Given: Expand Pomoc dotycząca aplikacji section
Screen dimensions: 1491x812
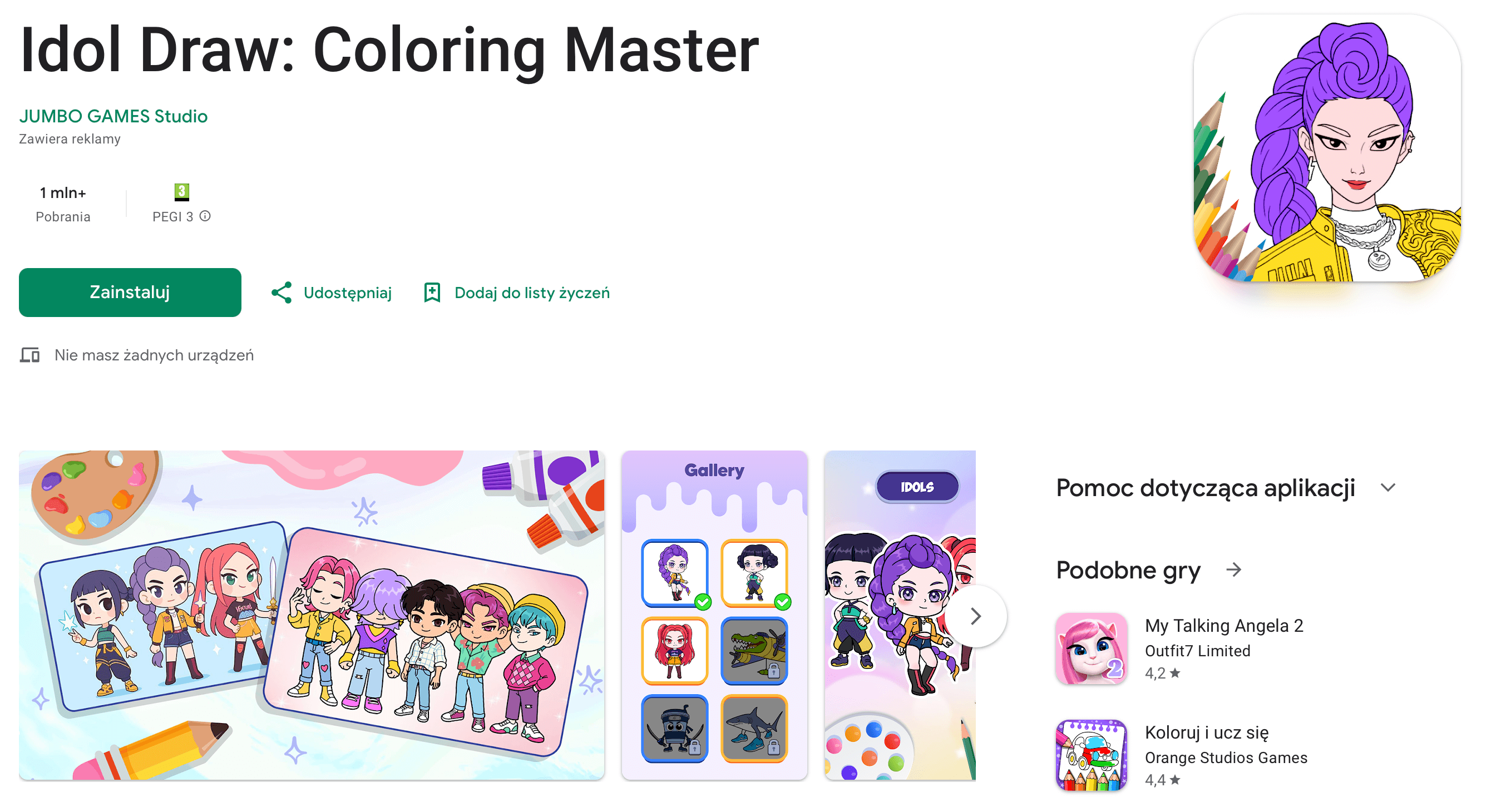Looking at the screenshot, I should tap(1388, 488).
